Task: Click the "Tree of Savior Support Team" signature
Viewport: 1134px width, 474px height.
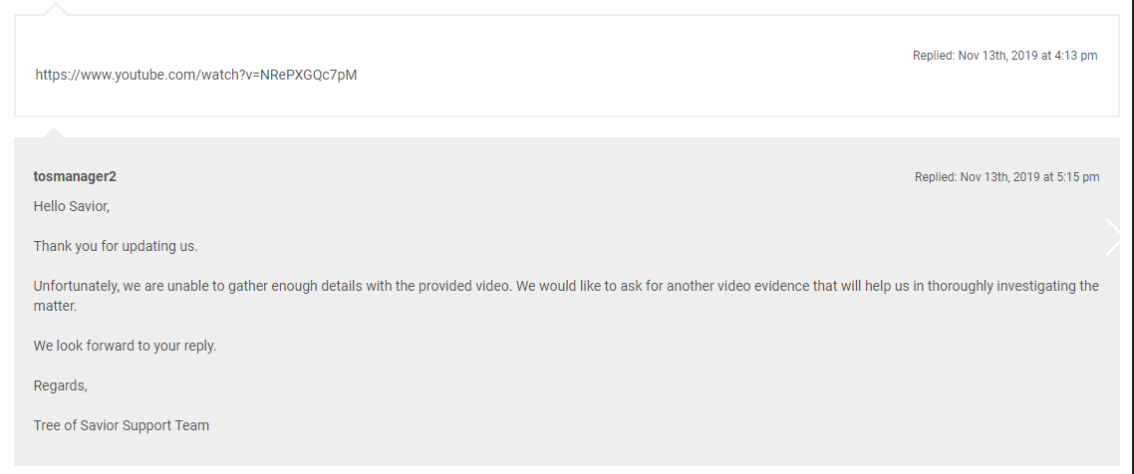Action: click(121, 425)
